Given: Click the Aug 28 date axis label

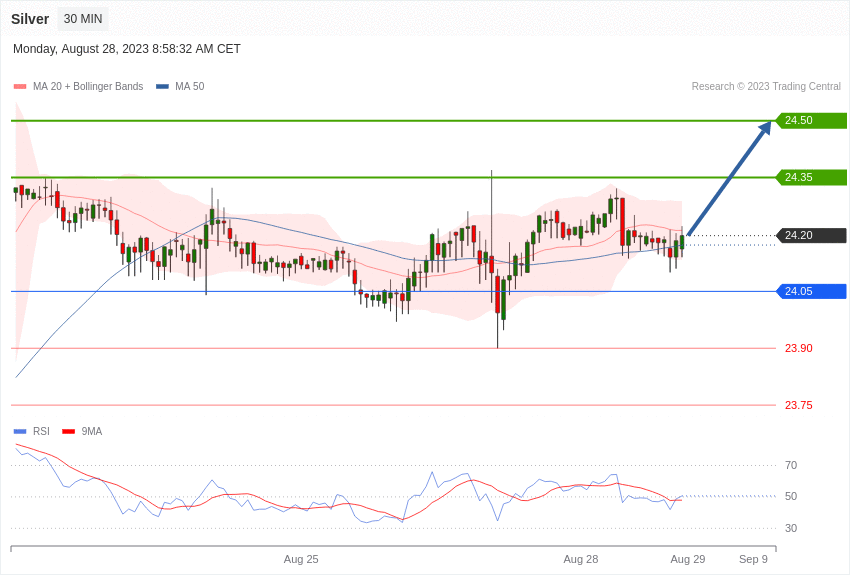Looking at the screenshot, I should [x=581, y=559].
